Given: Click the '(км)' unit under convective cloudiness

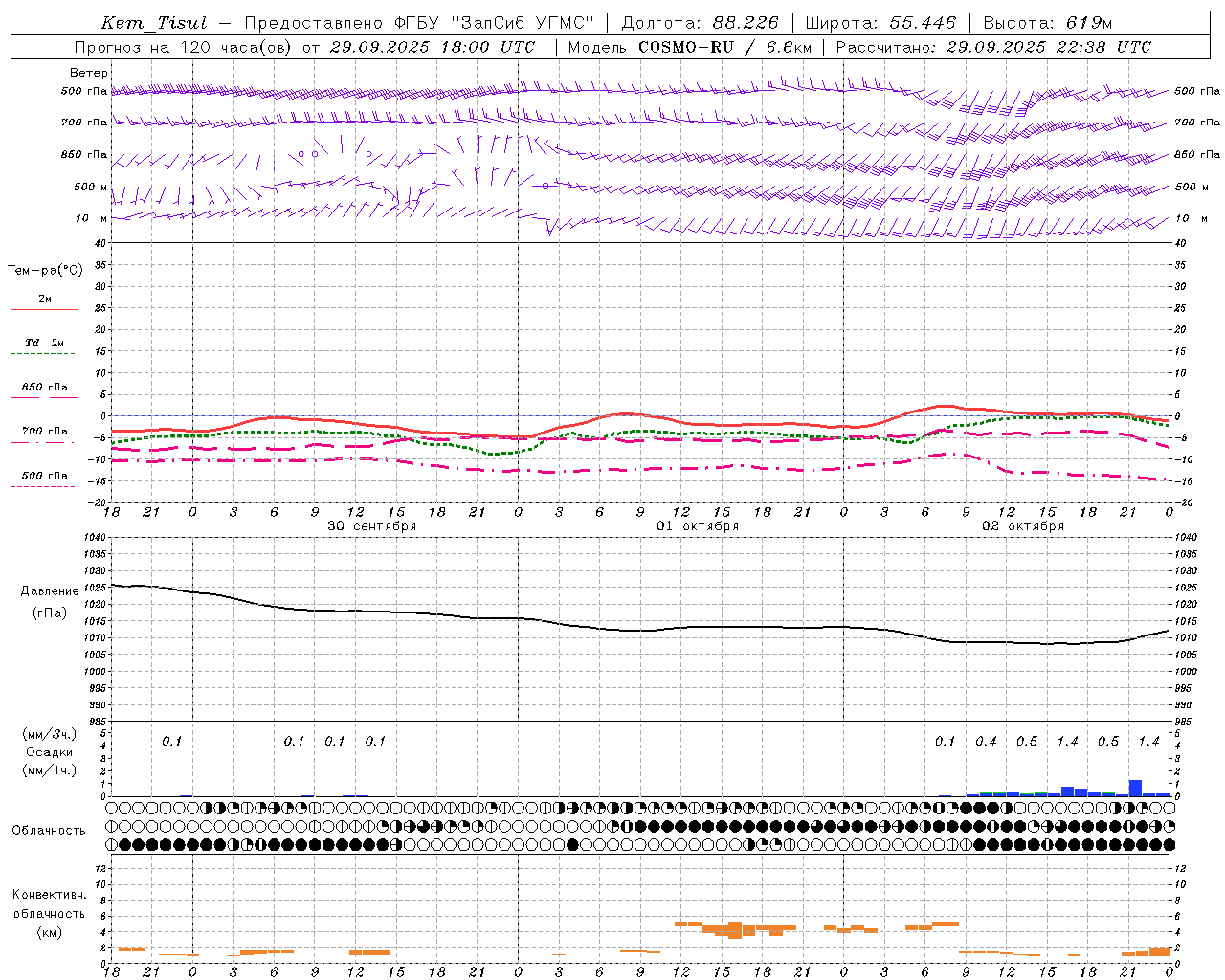Looking at the screenshot, I should 49,932.
